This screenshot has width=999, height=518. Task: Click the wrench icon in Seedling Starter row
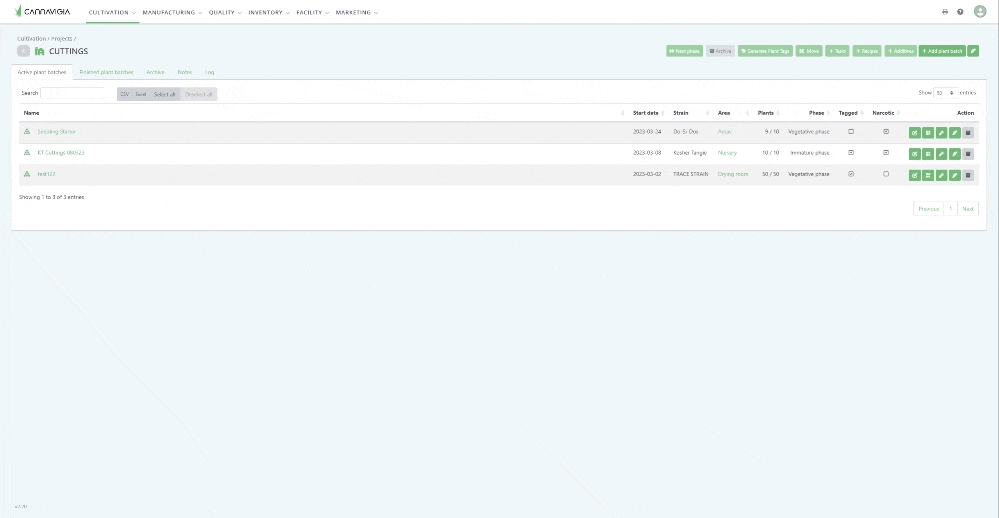(955, 132)
